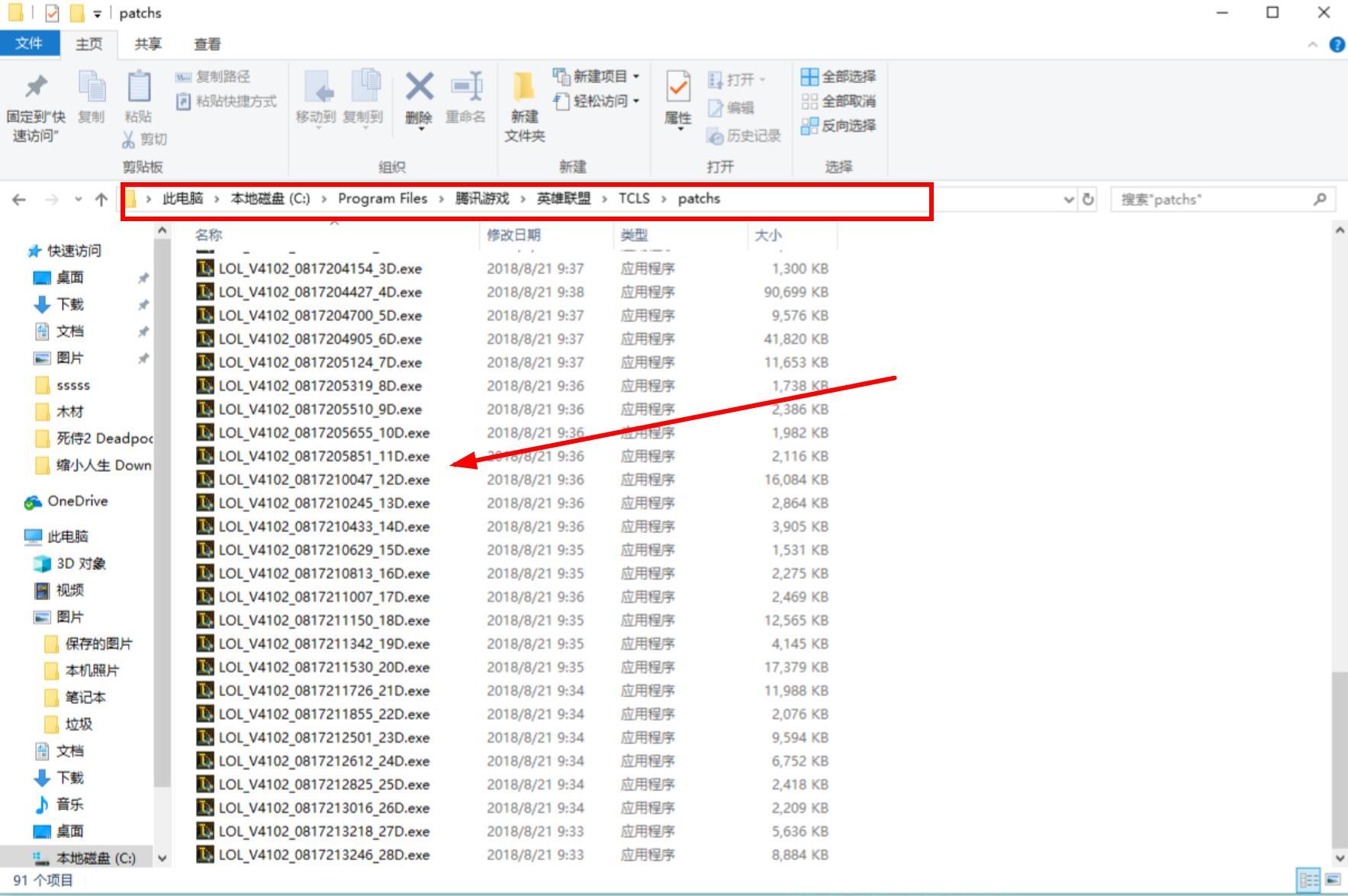Viewport: 1348px width, 896px height.
Task: Open the address bar history dropdown
Action: (x=1068, y=199)
